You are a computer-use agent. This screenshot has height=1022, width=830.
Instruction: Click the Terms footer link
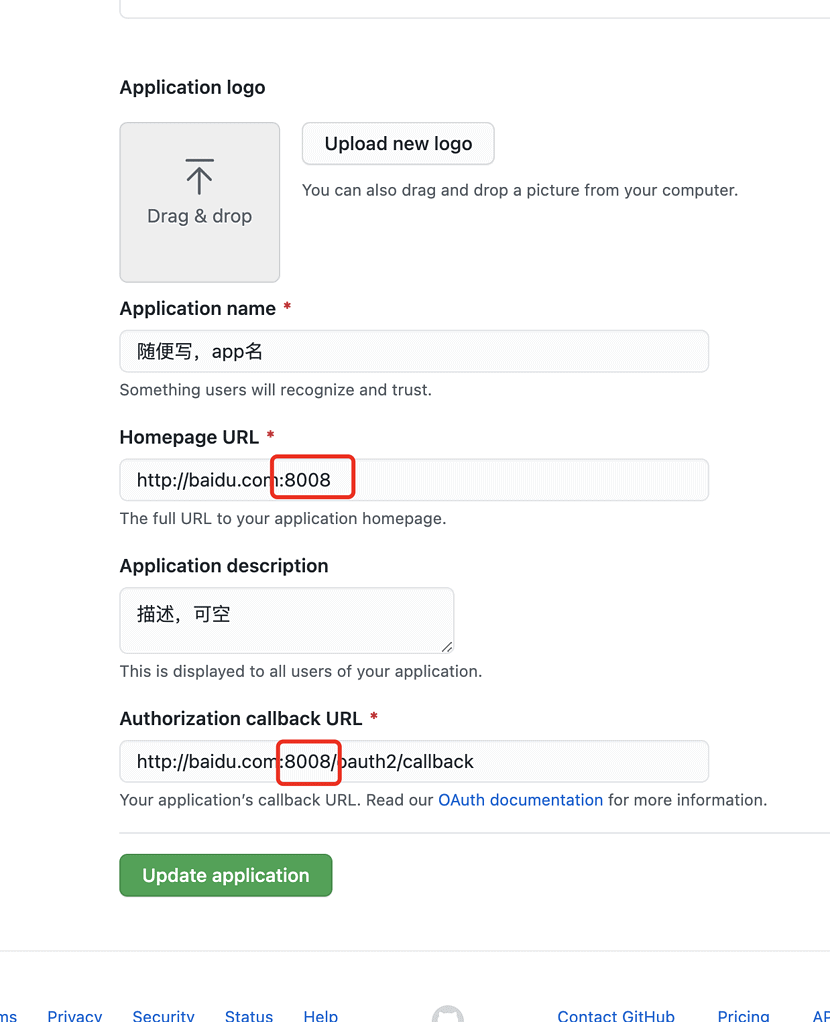6,1015
